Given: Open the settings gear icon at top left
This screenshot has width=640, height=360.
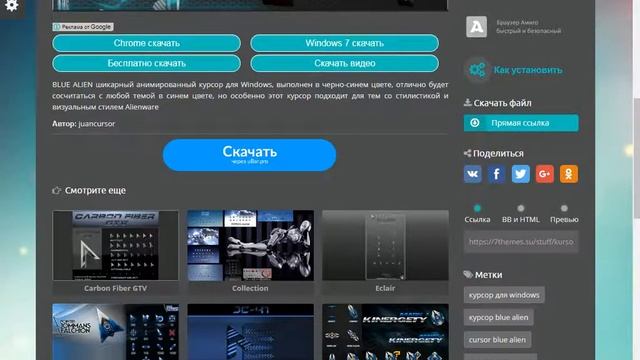Looking at the screenshot, I should [11, 5].
